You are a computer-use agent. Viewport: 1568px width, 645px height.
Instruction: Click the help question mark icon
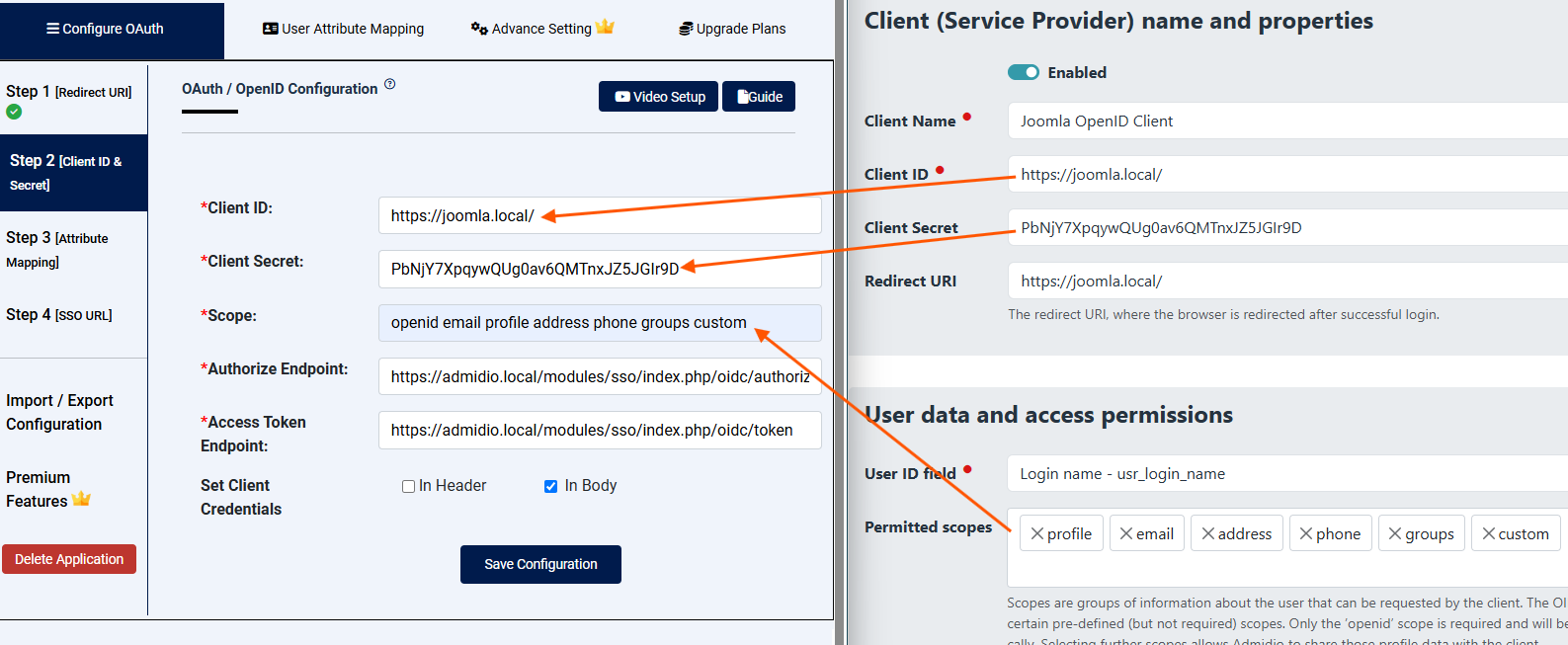pos(390,85)
